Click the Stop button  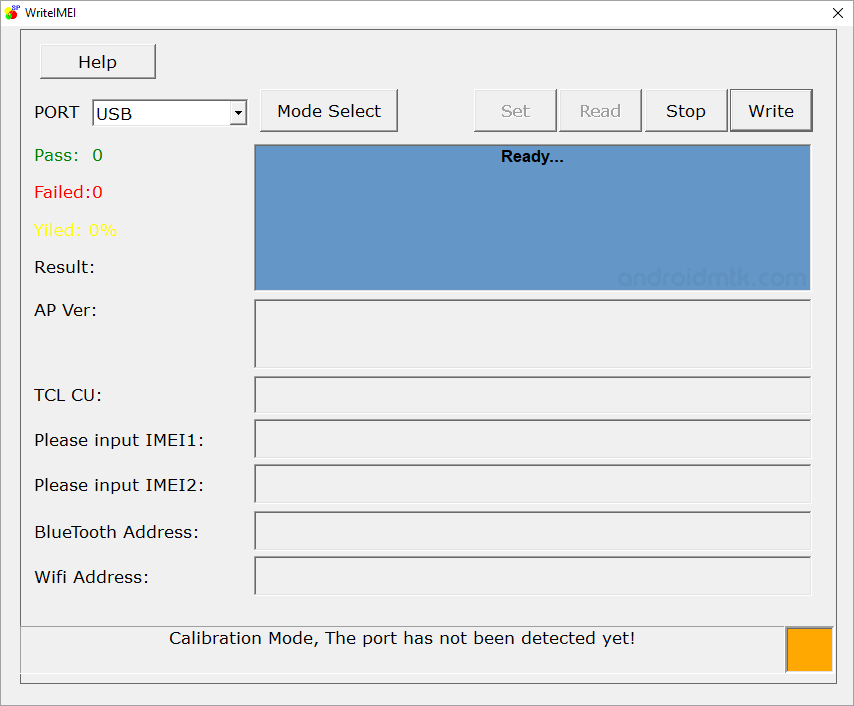click(686, 111)
